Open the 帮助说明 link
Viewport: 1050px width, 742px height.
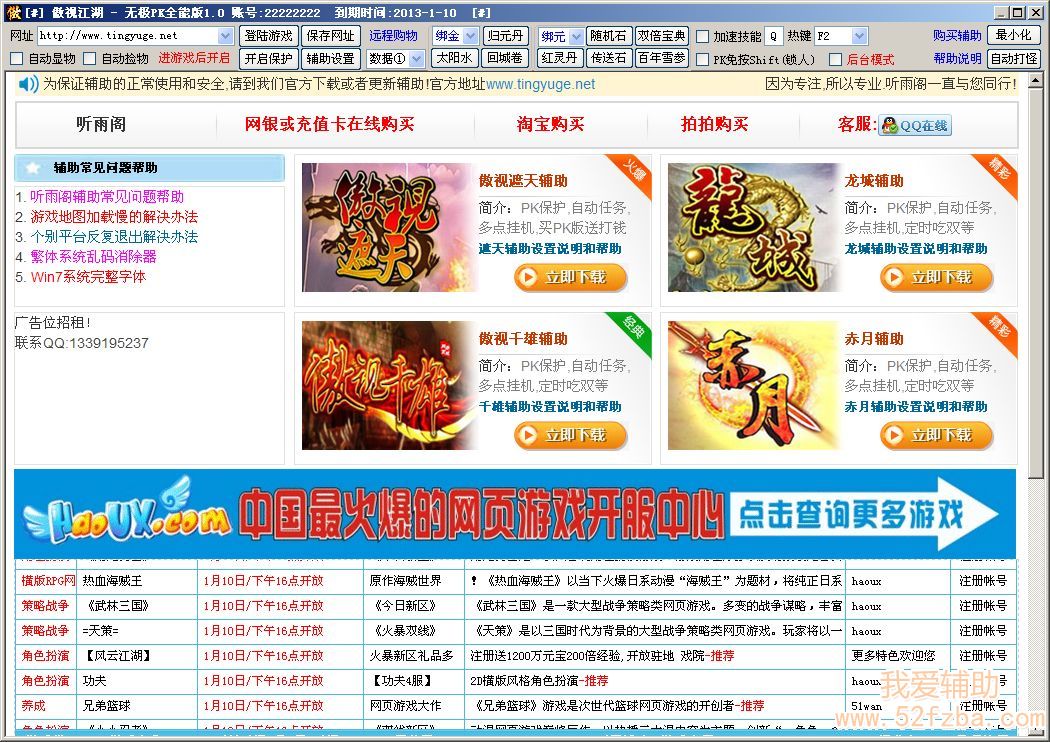(958, 59)
